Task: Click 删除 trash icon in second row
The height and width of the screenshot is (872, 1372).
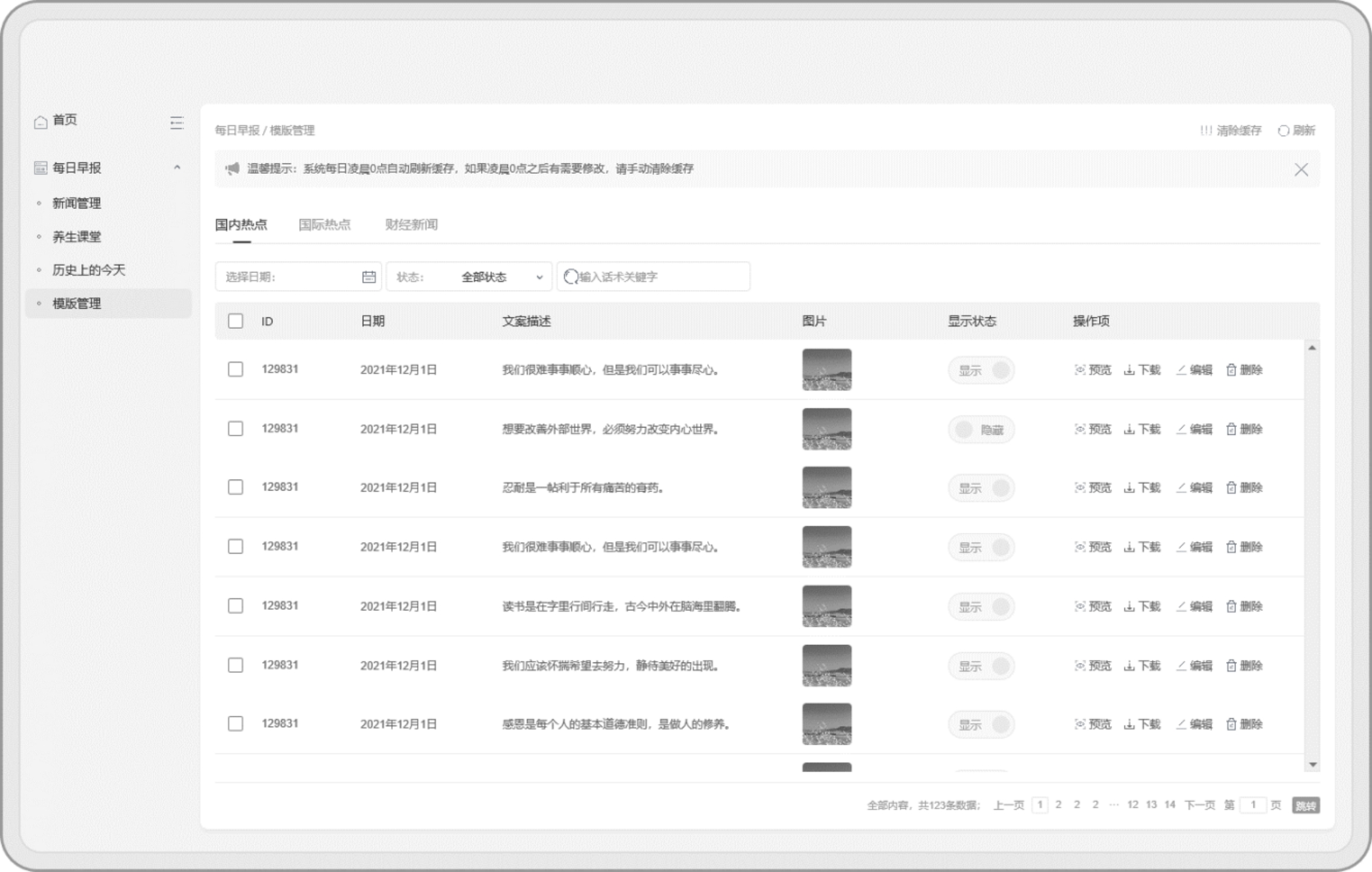Action: [x=1231, y=429]
